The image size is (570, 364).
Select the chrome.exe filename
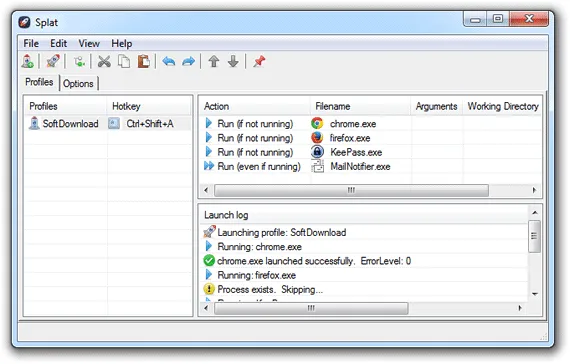click(x=353, y=124)
